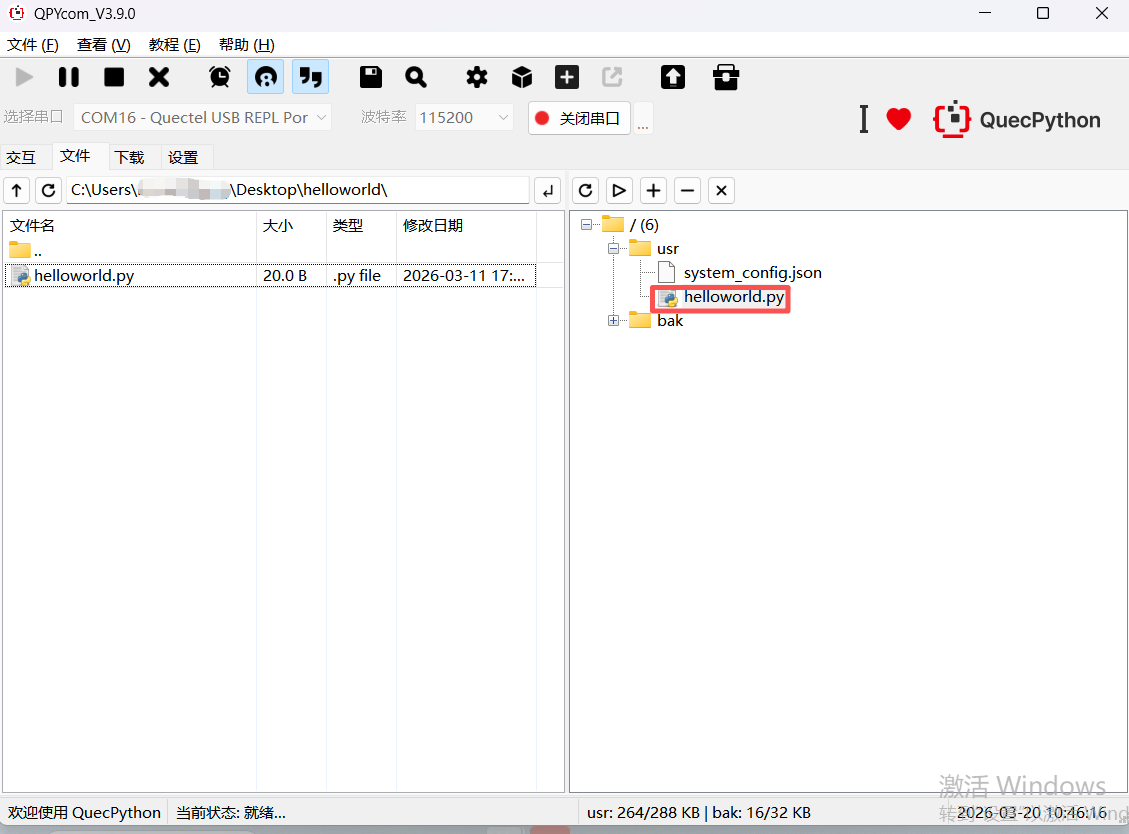Open the 115200 baud rate dropdown
The width and height of the screenshot is (1129, 834).
pyautogui.click(x=464, y=118)
